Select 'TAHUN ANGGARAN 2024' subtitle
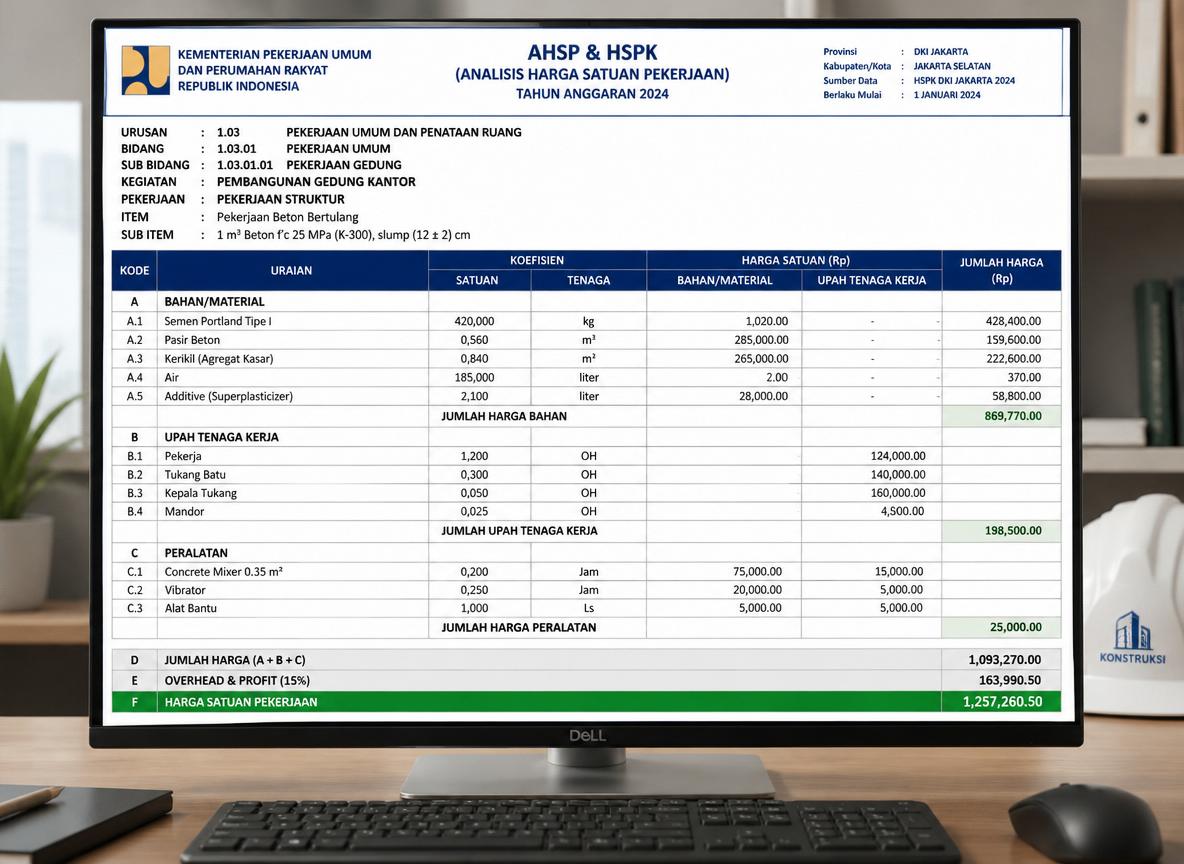Viewport: 1184px width, 864px height. (x=592, y=94)
